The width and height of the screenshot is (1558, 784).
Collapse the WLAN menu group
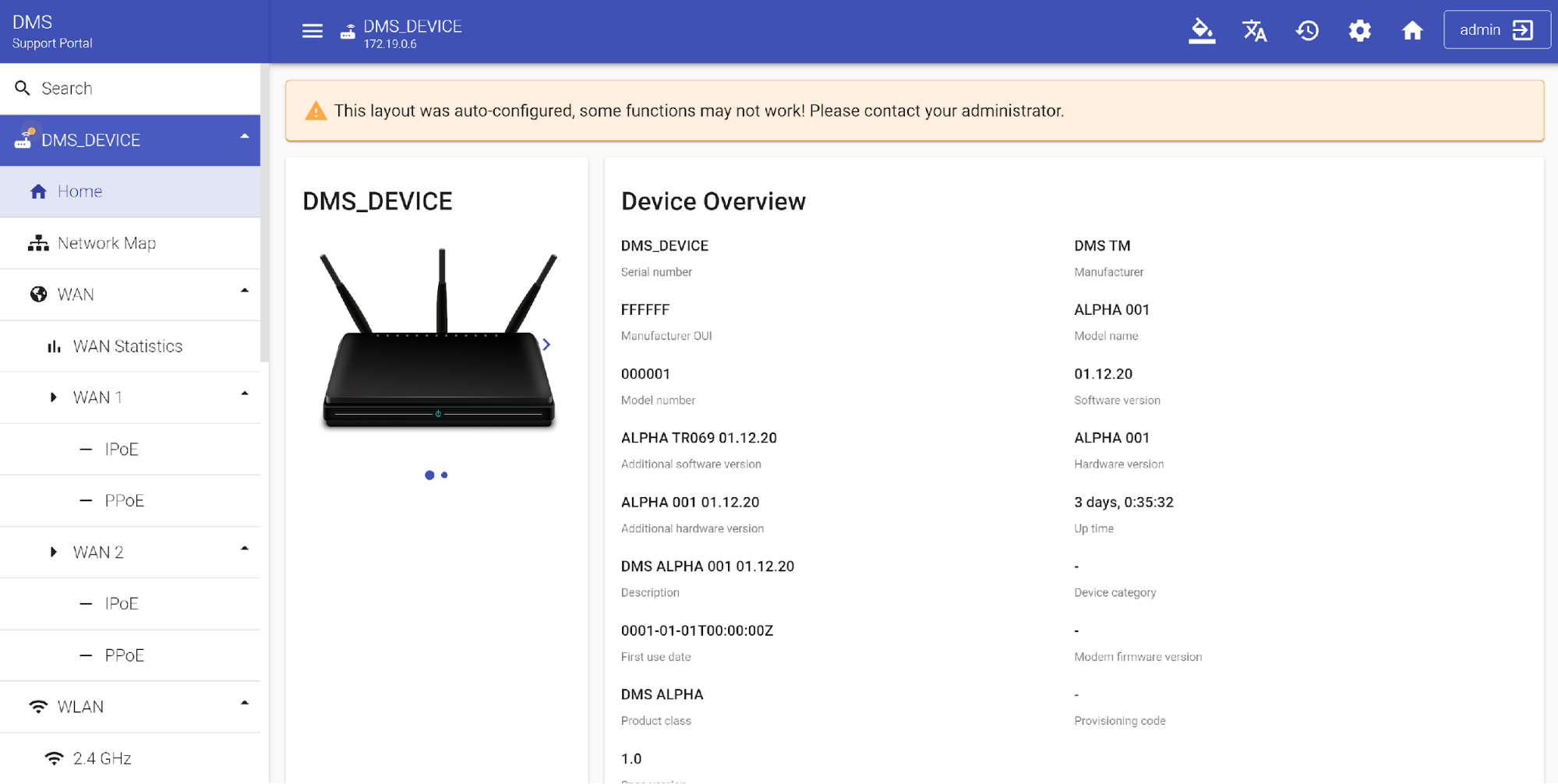[244, 703]
